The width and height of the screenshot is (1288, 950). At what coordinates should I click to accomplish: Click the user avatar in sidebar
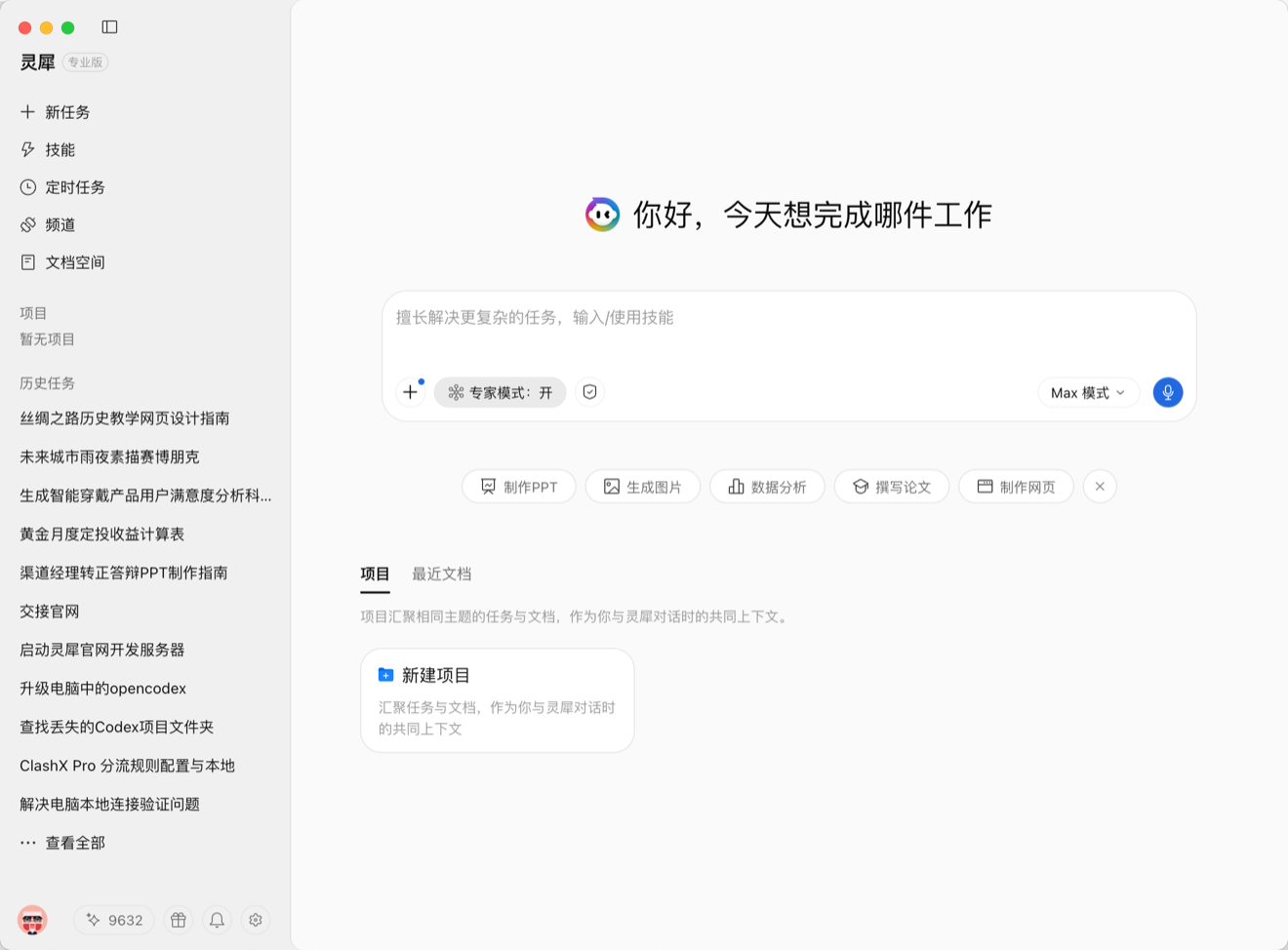click(32, 920)
